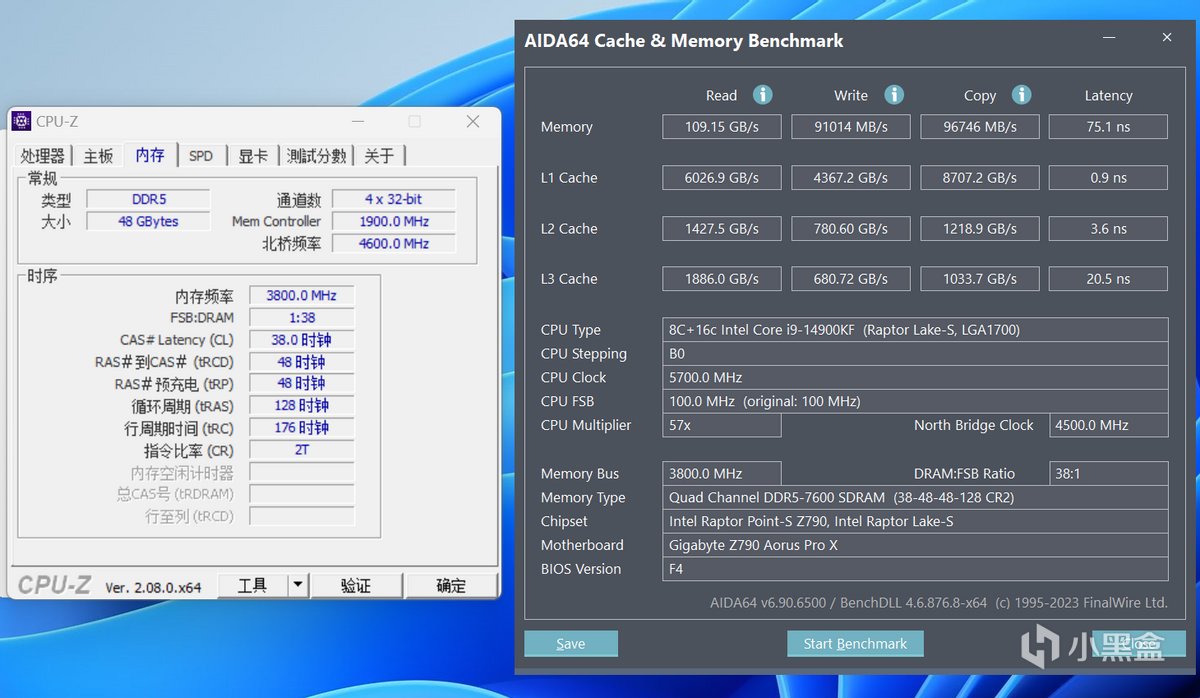Click the FSB:DRAM value 1:38

pyautogui.click(x=301, y=318)
